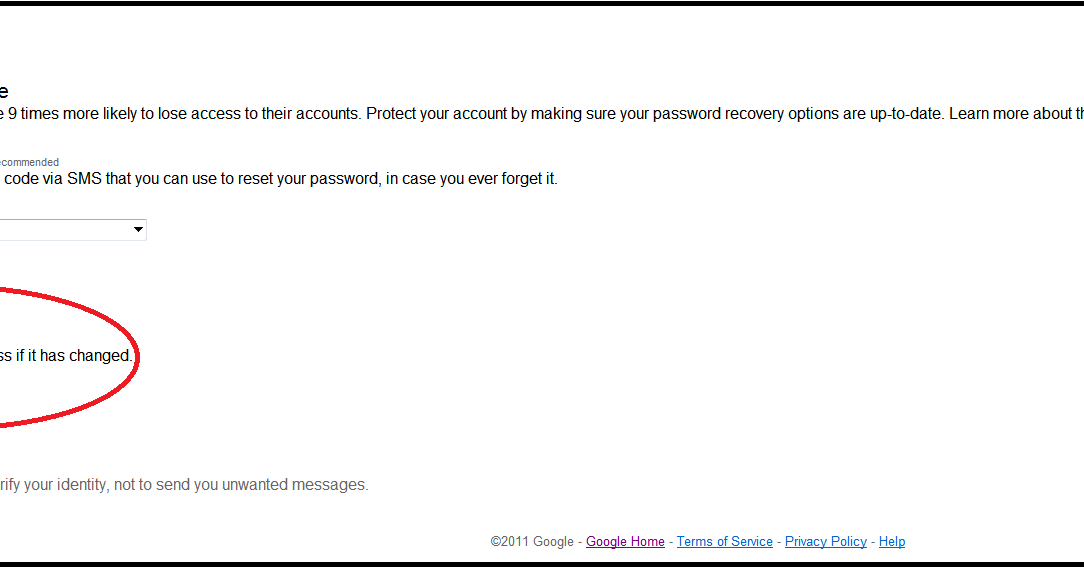Click the black bar along the bottom edge

click(542, 564)
